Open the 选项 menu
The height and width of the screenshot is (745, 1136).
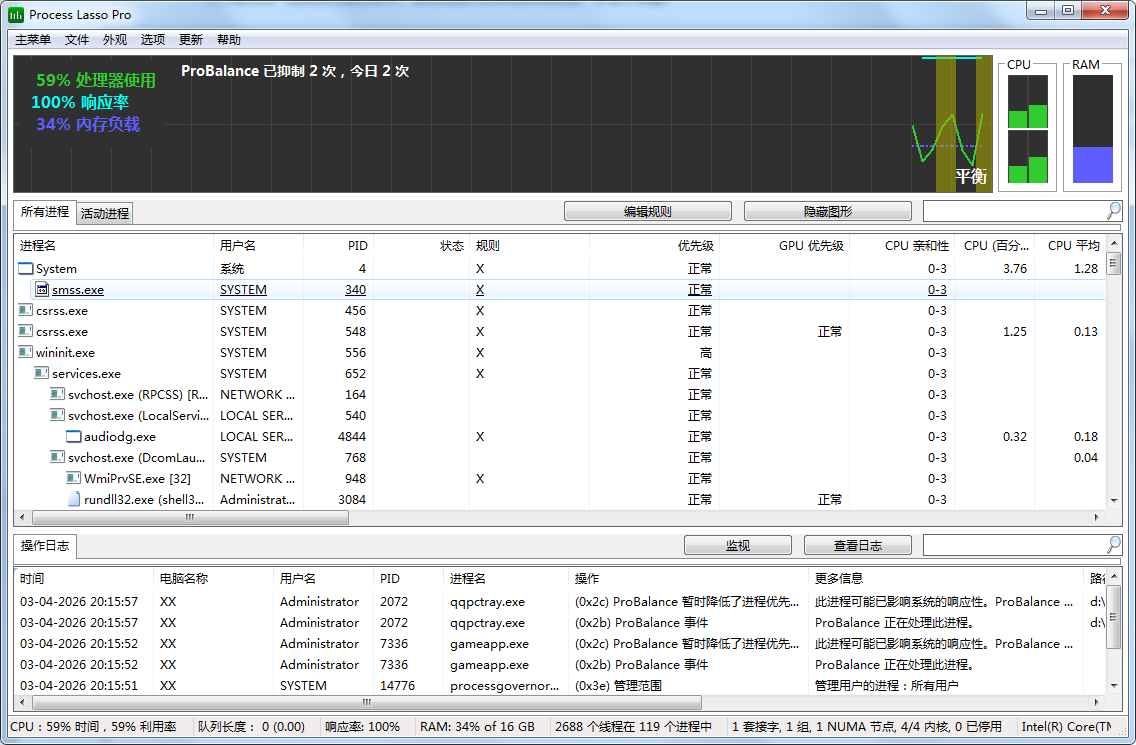153,40
